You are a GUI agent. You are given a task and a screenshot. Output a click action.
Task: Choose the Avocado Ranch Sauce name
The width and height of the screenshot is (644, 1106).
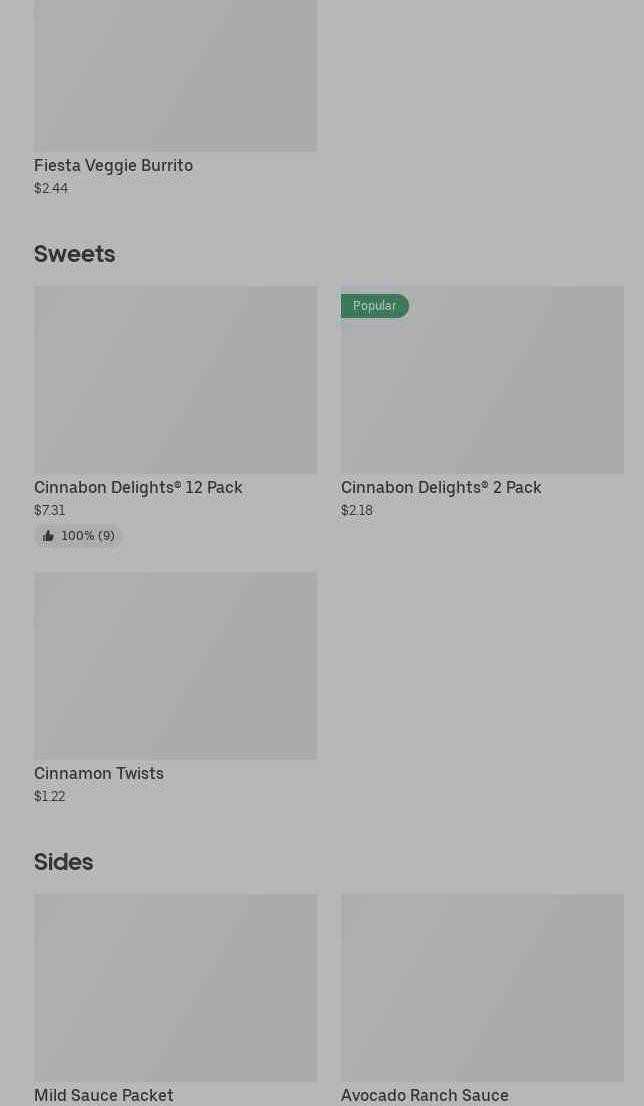[x=425, y=1095]
